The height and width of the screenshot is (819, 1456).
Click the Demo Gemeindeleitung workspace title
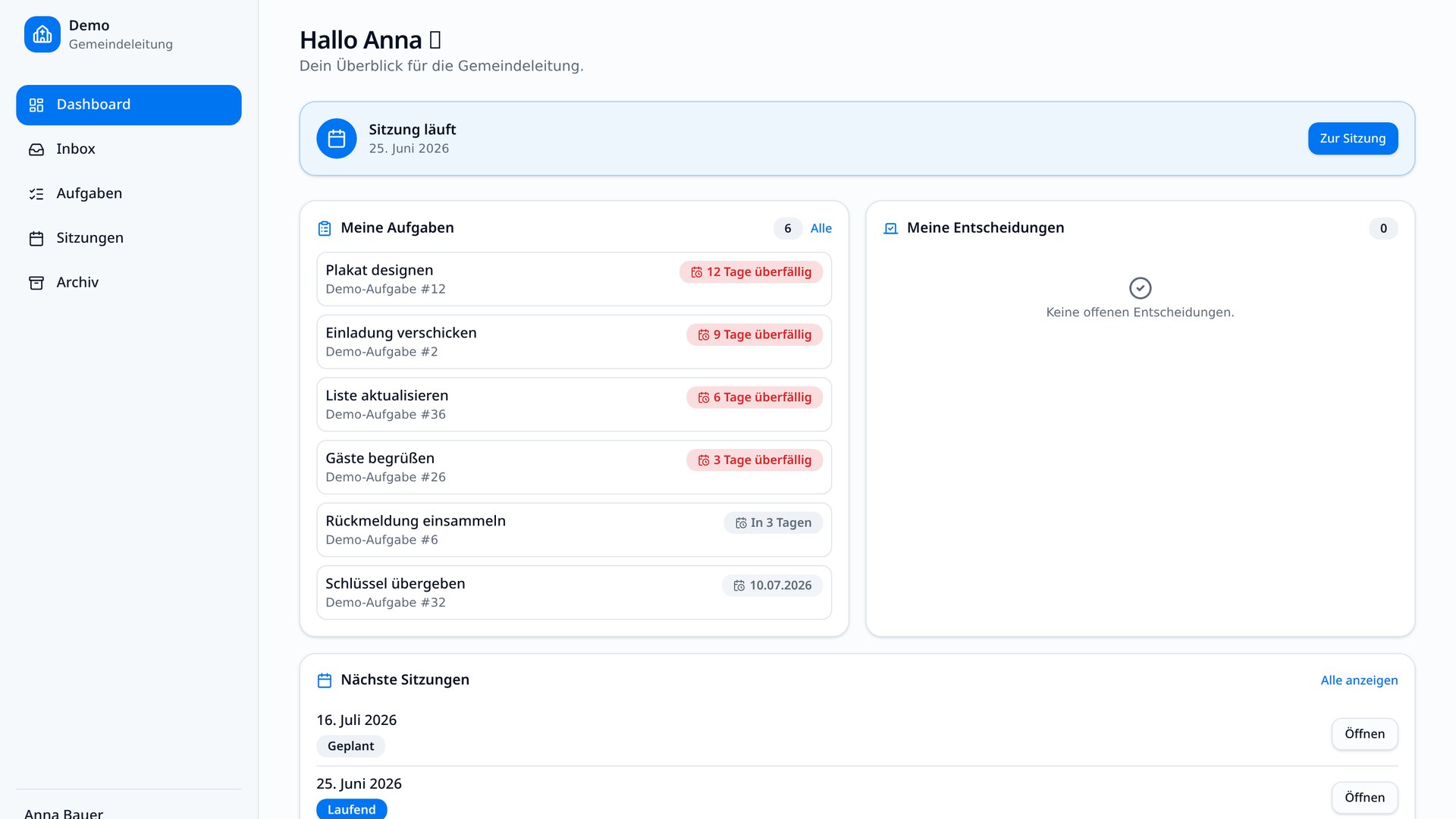point(121,34)
